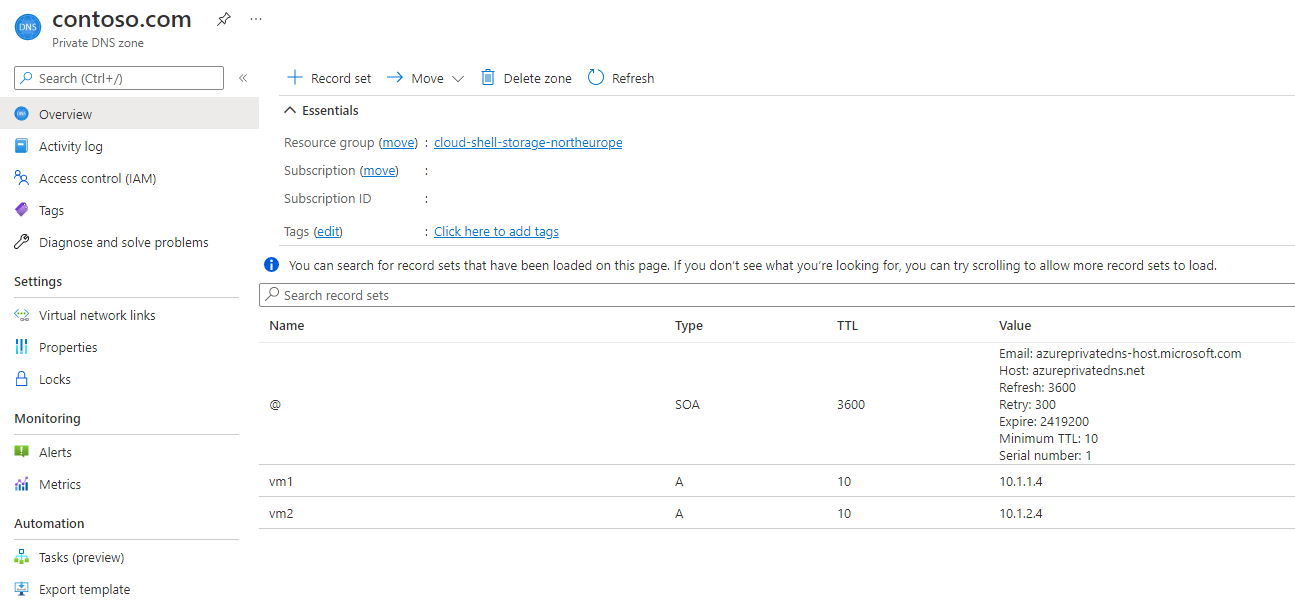Click the blue information icon in banner
The width and height of the screenshot is (1295, 614).
pos(271,265)
